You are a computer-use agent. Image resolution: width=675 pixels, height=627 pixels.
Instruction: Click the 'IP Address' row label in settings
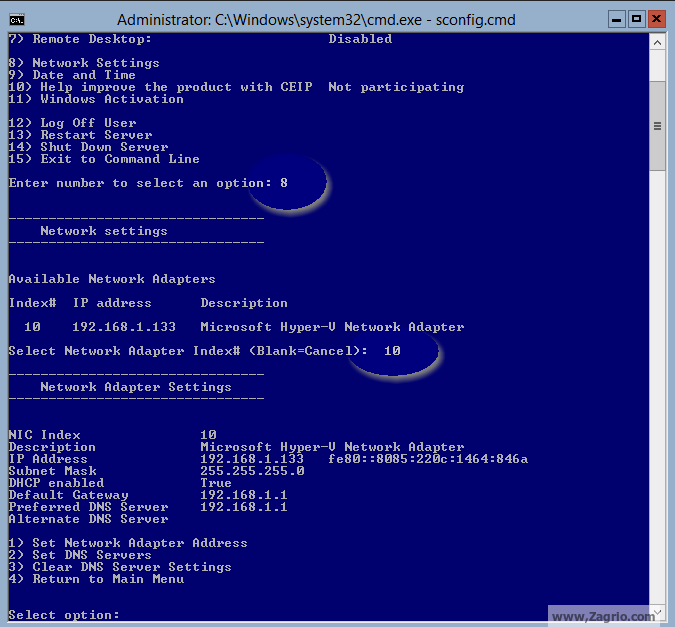(x=48, y=459)
